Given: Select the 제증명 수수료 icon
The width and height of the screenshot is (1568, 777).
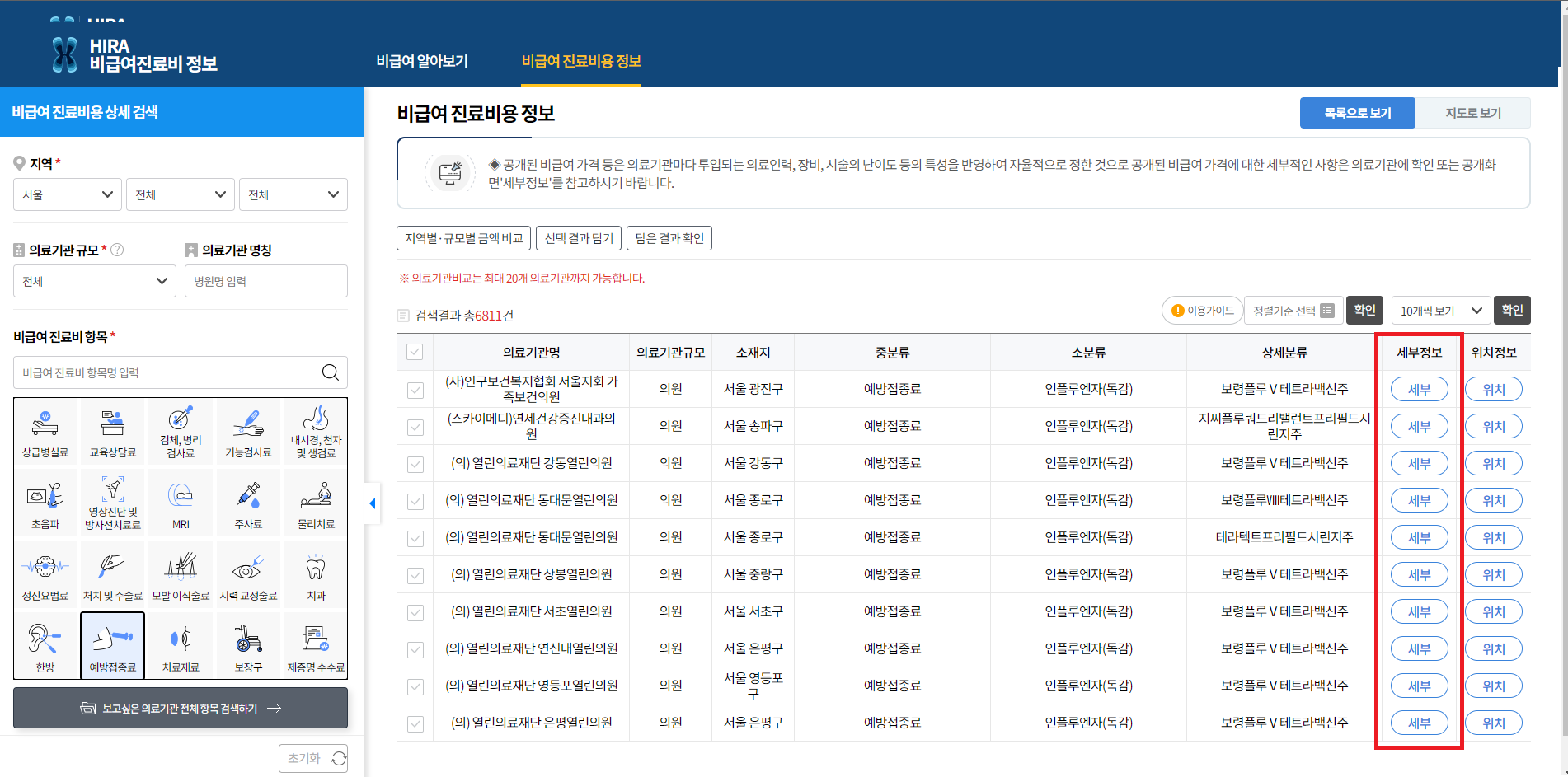Looking at the screenshot, I should 316,647.
